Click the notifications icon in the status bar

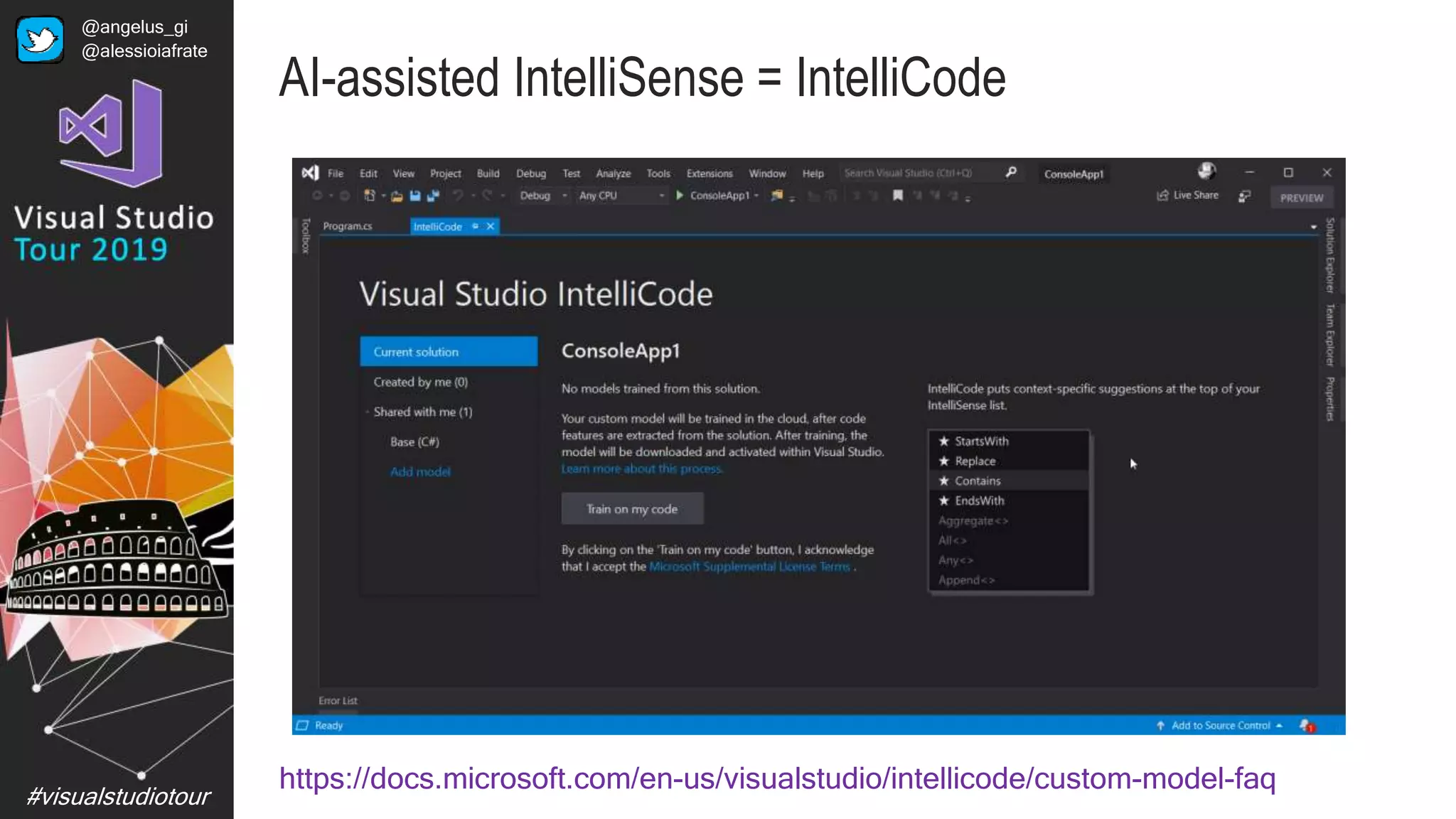[1307, 726]
